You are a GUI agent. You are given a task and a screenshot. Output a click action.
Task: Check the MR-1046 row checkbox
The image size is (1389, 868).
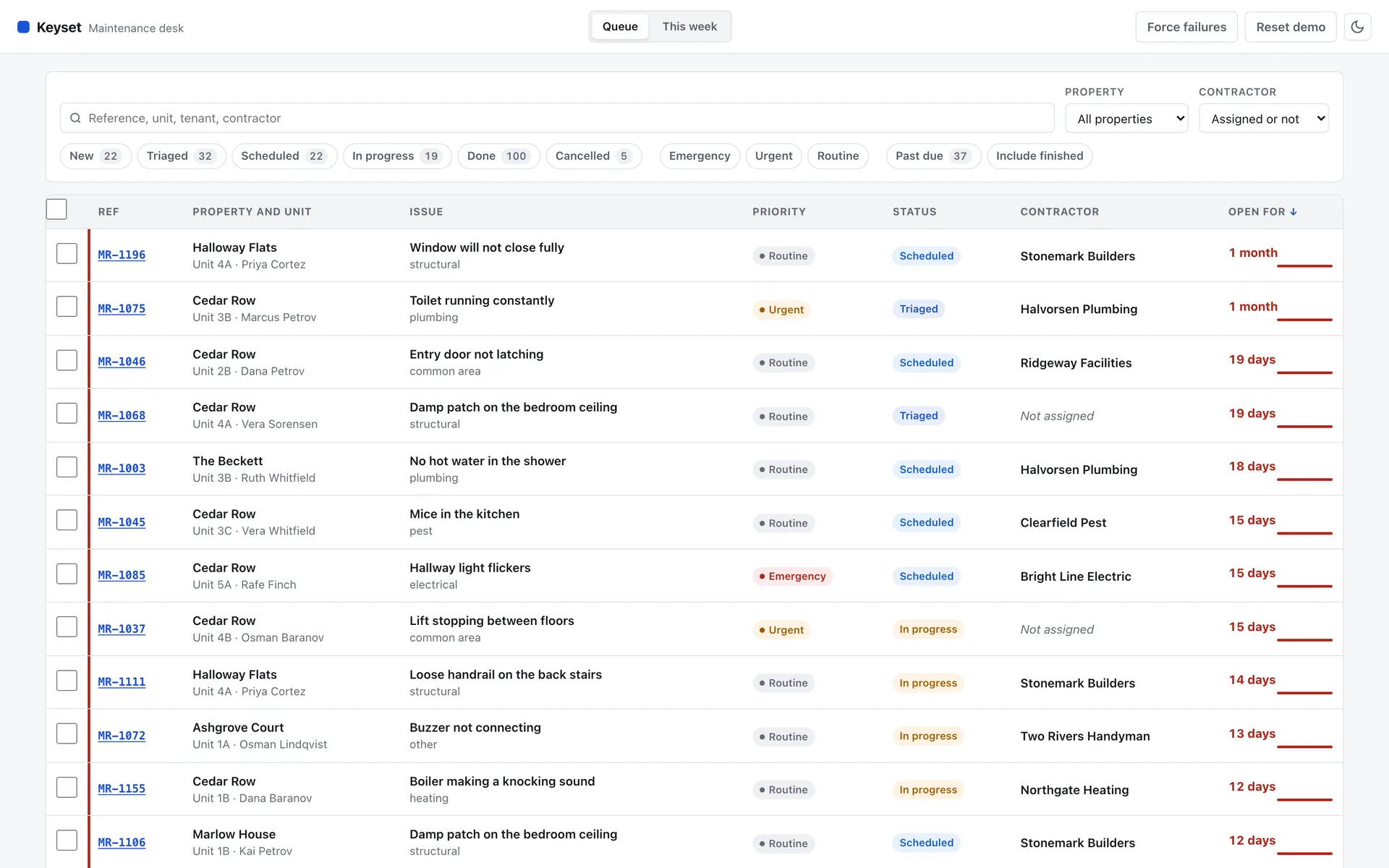click(67, 360)
